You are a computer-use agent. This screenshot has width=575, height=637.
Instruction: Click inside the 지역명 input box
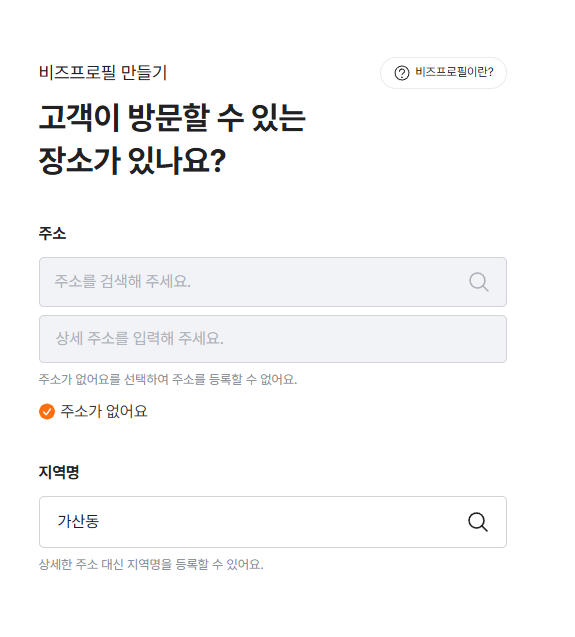click(x=273, y=522)
